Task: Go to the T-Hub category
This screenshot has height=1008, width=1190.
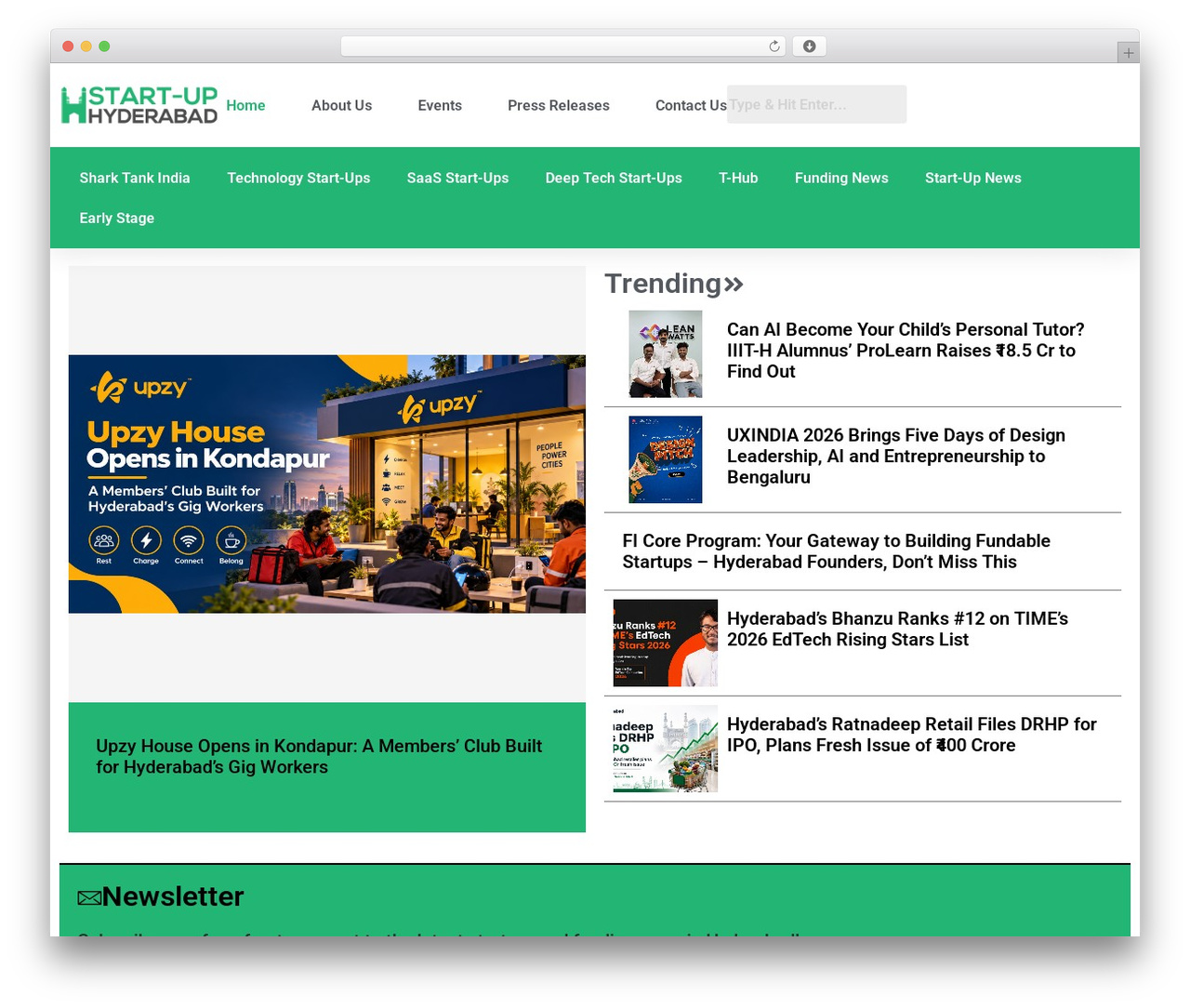Action: click(x=738, y=178)
